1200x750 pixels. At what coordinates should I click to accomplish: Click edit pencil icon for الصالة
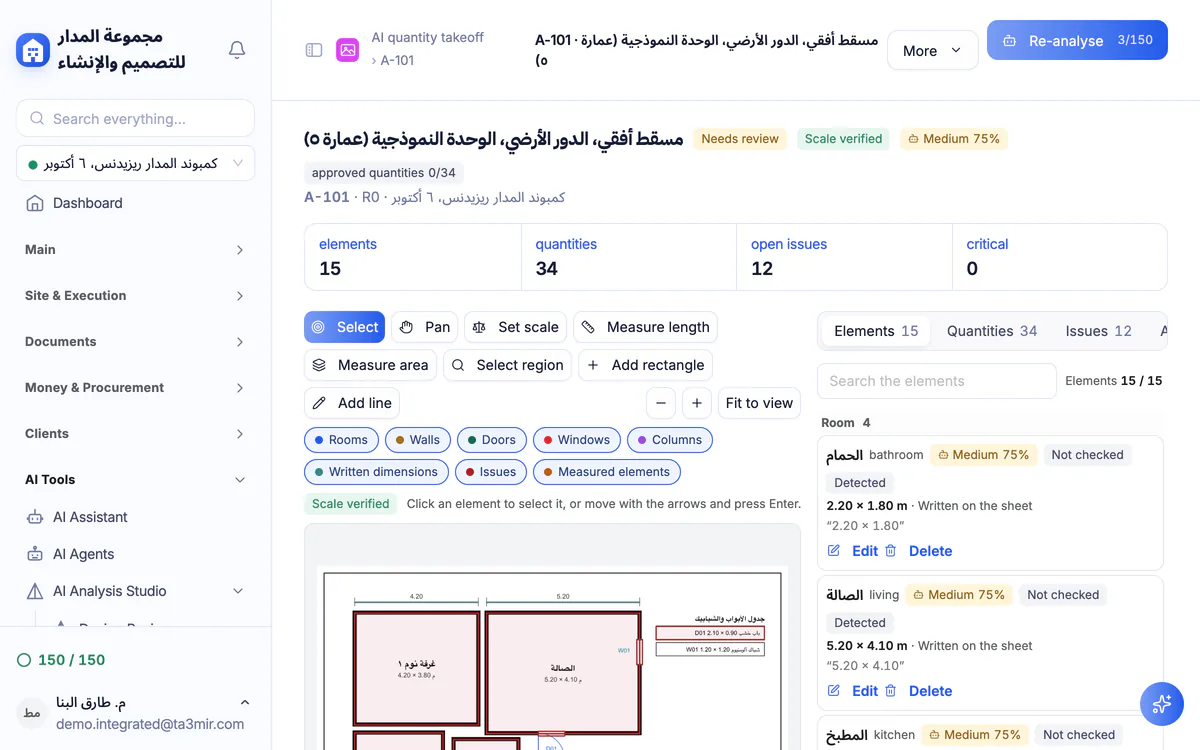834,691
